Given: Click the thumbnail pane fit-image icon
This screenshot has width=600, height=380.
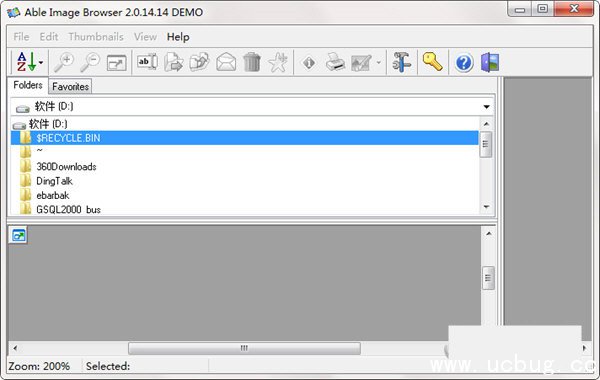Looking at the screenshot, I should 19,235.
